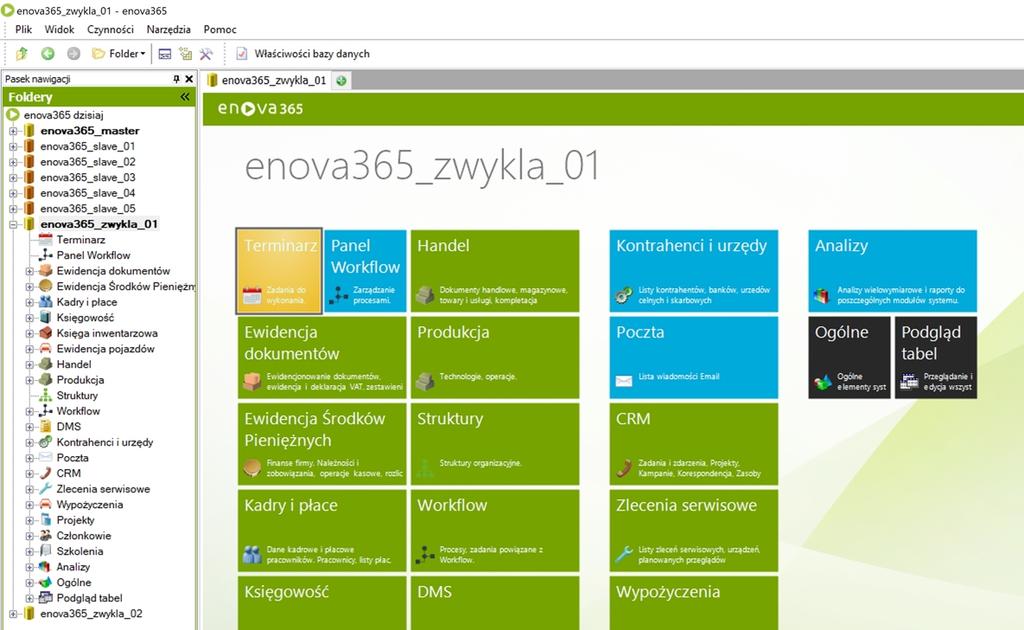The image size is (1024, 630).
Task: Select enova365_slave_05 in tree
Action: (x=88, y=209)
